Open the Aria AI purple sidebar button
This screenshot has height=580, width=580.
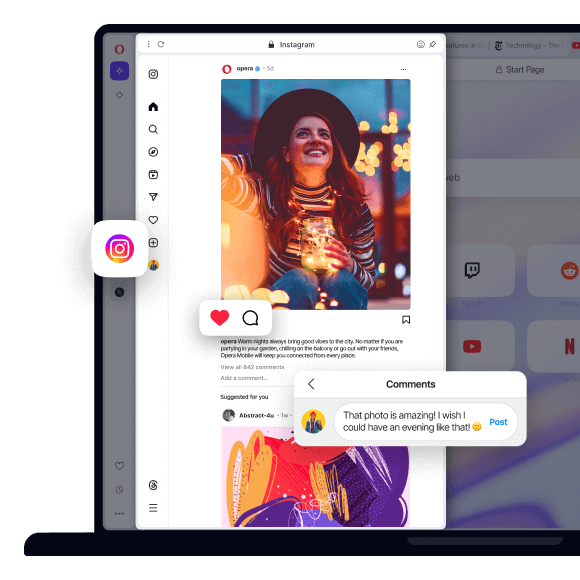pyautogui.click(x=119, y=71)
